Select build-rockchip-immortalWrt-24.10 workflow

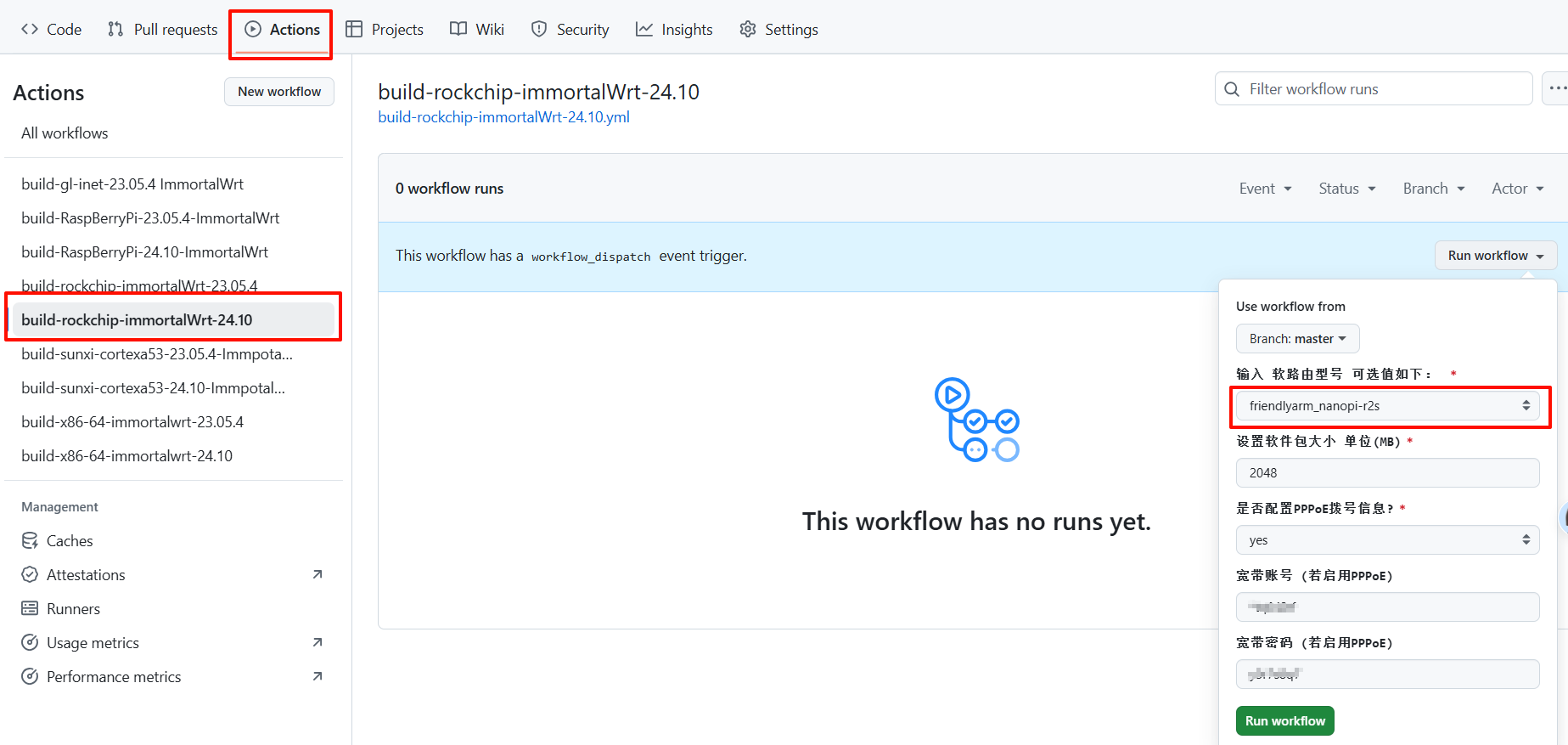[173, 319]
